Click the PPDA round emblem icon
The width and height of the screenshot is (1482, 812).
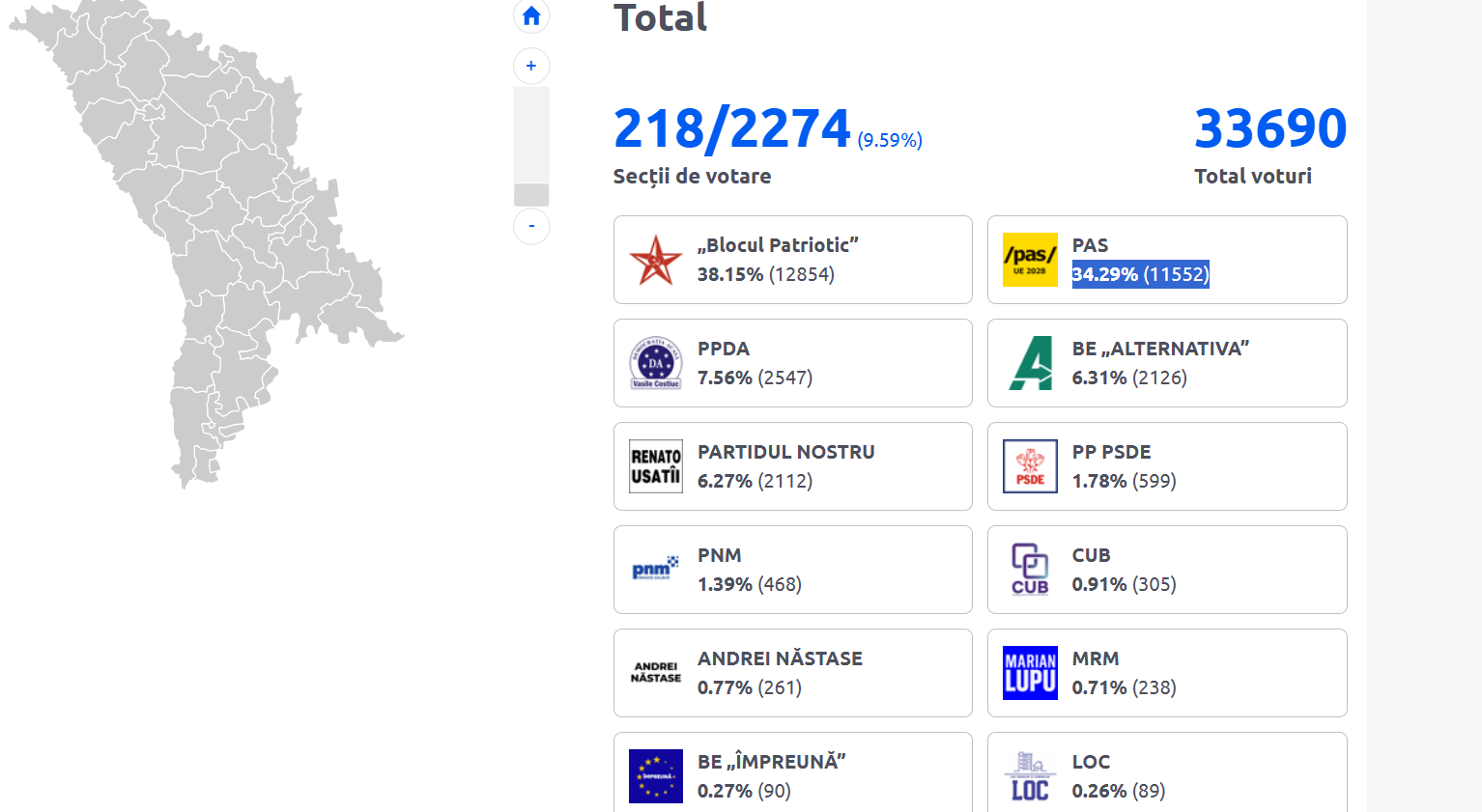coord(655,364)
